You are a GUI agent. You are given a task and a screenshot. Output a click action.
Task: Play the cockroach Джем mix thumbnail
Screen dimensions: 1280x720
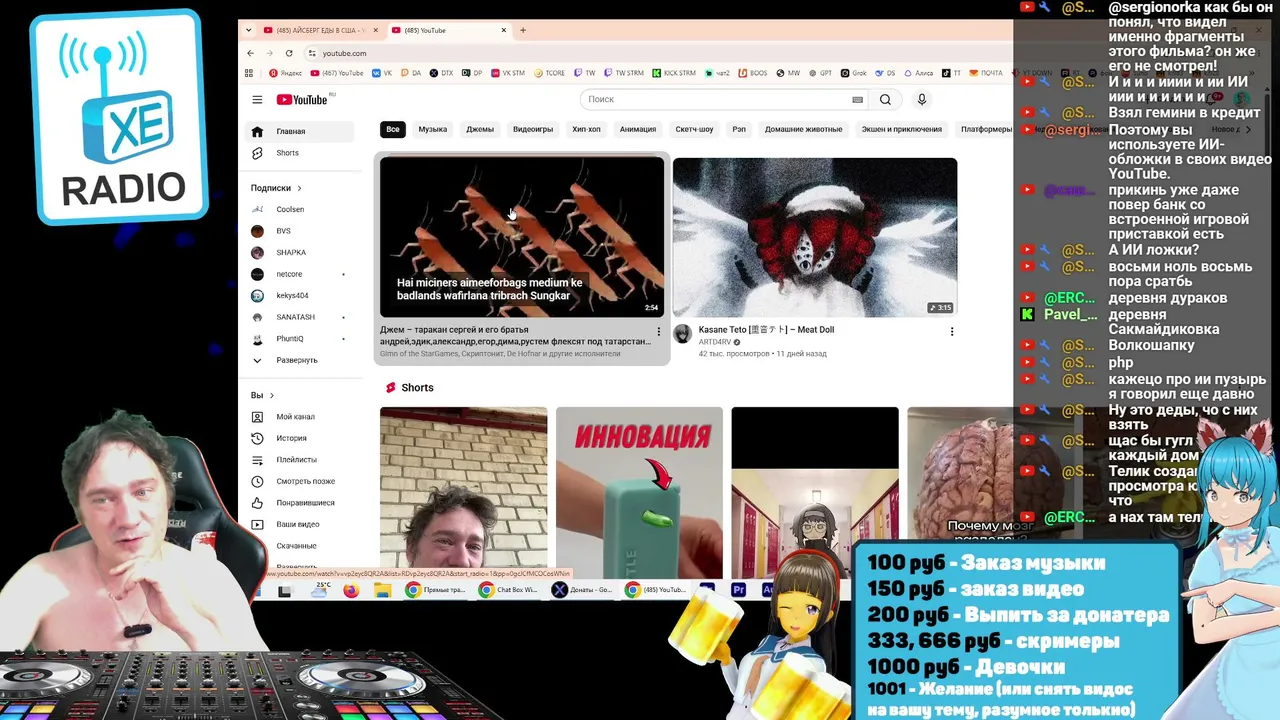(x=522, y=237)
